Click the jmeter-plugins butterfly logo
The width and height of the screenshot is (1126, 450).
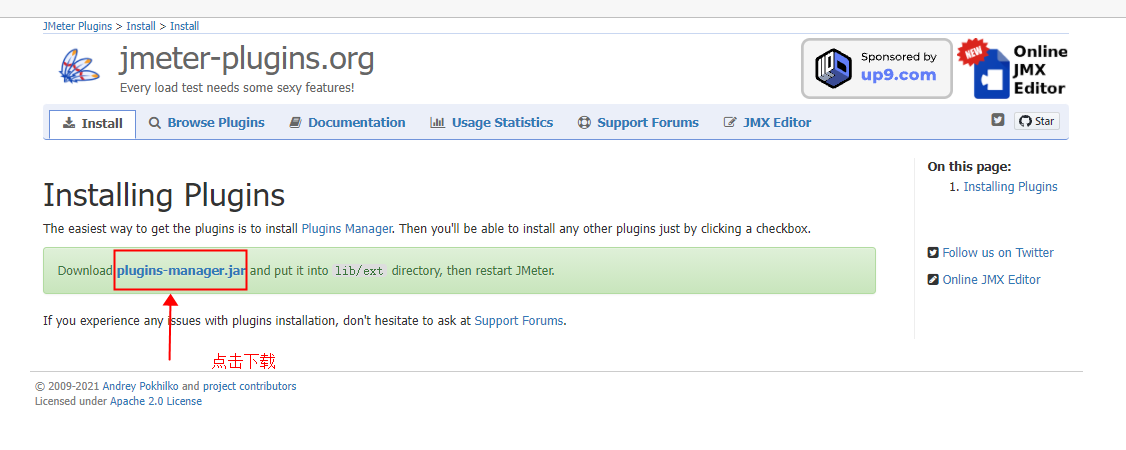tap(79, 67)
